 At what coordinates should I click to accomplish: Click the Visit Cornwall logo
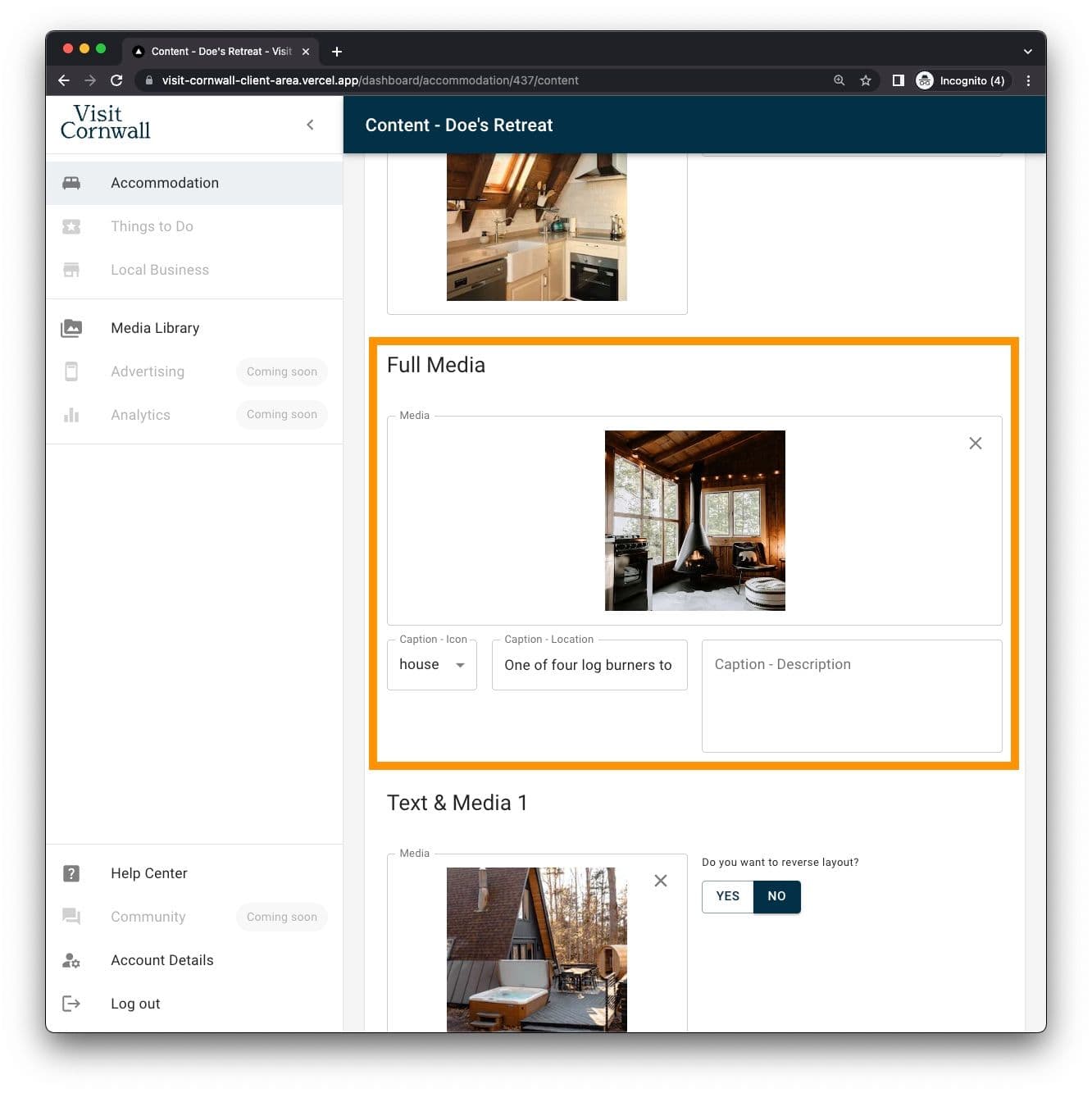106,122
